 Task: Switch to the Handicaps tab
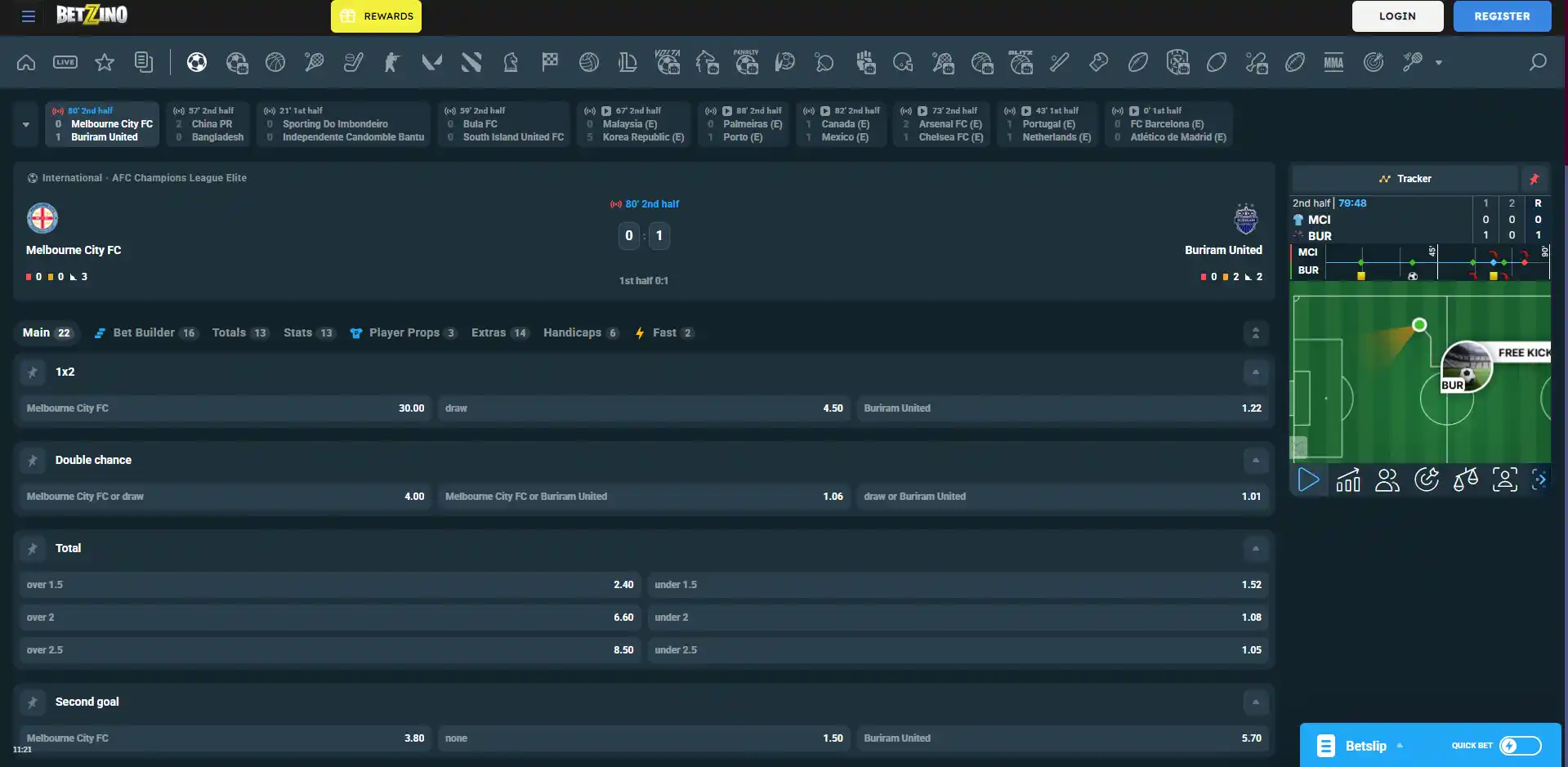click(x=581, y=333)
